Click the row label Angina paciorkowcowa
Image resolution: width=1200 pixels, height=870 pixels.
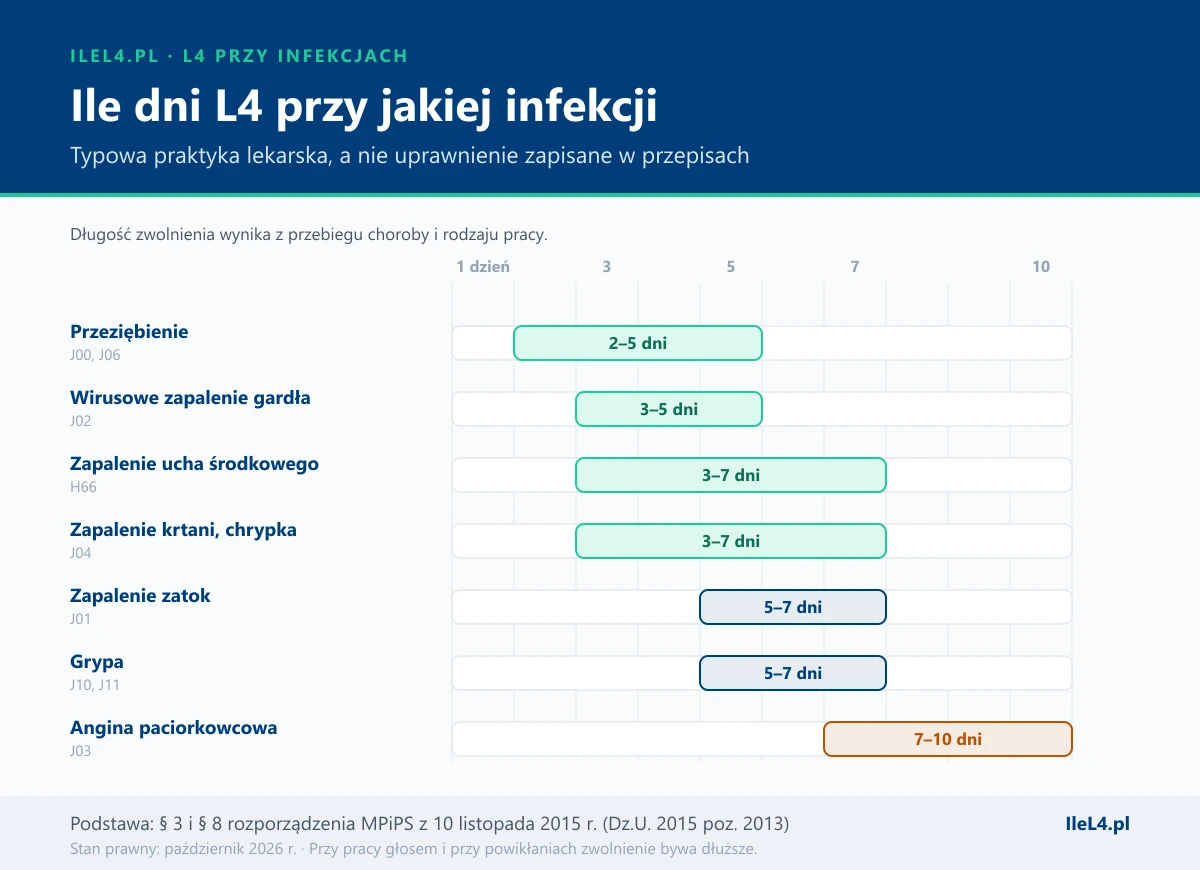click(174, 728)
